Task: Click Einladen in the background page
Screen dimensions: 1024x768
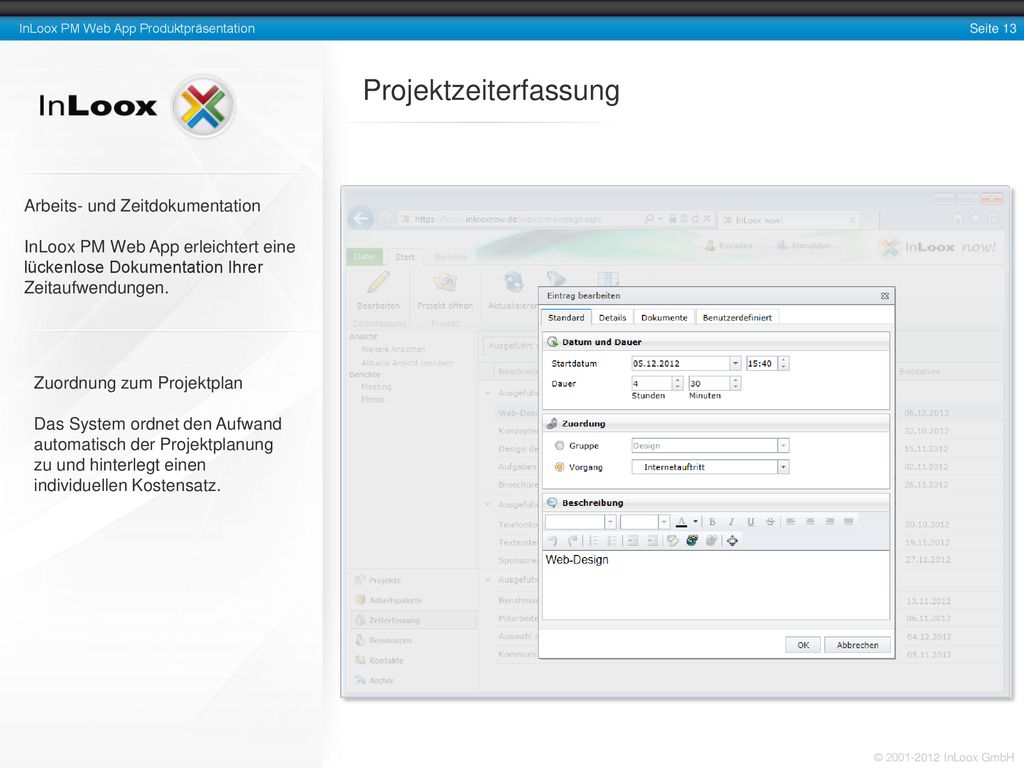Action: pos(729,246)
